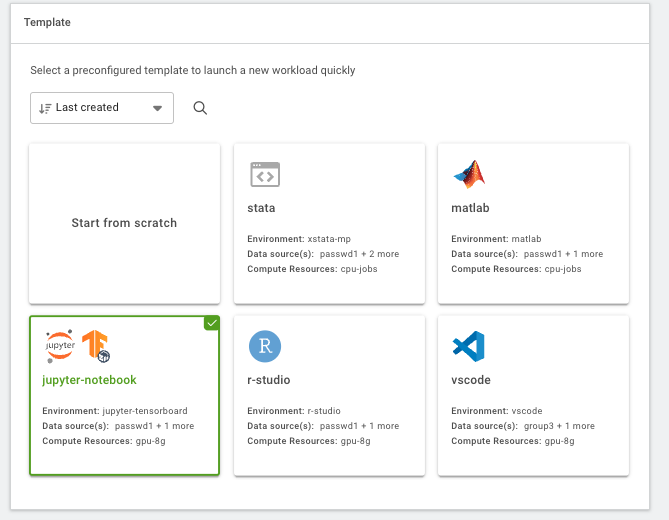Click the stata code window icon
669x520 pixels.
click(x=265, y=174)
